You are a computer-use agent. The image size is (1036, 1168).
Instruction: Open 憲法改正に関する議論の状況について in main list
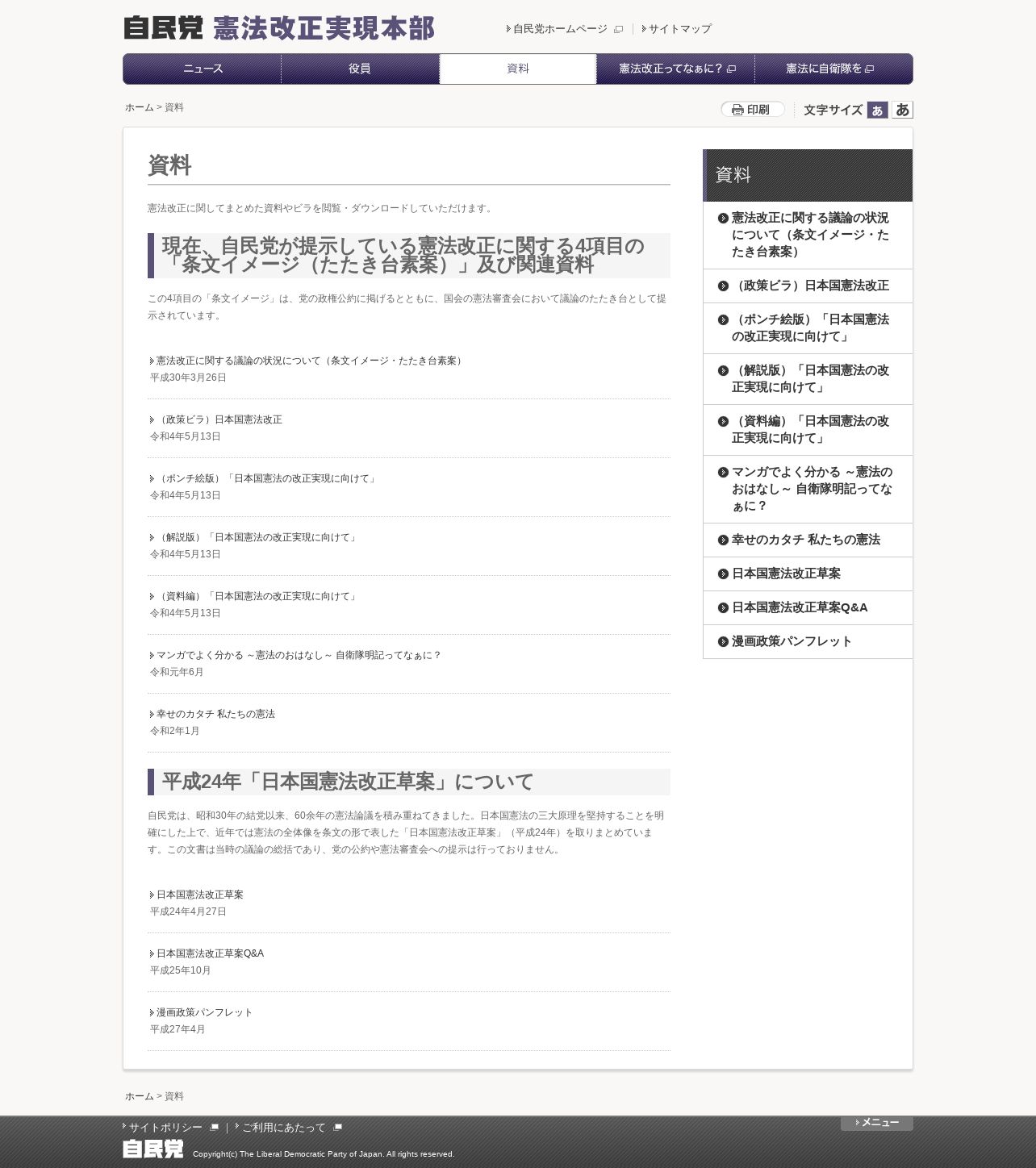[311, 361]
